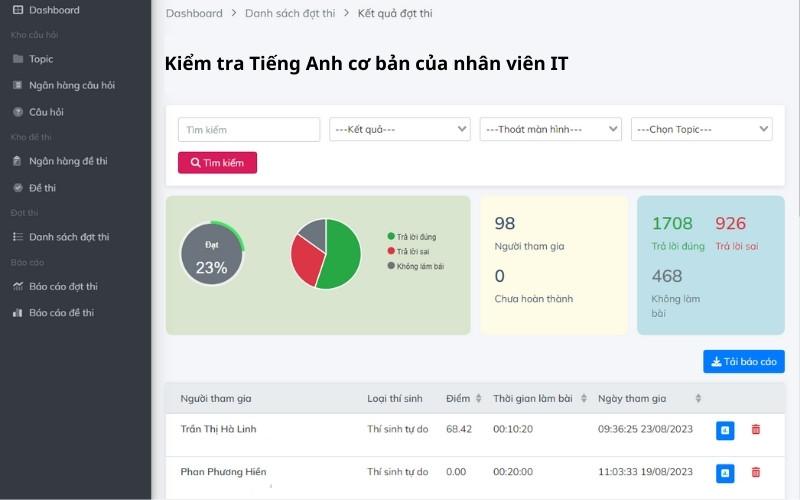Click the Danh sách đợt thi list icon
The image size is (800, 500).
coord(18,237)
